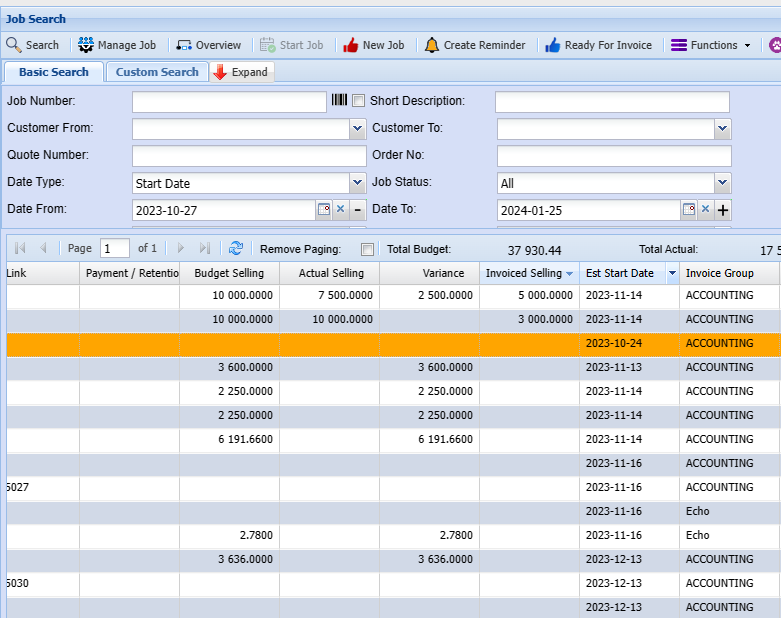
Task: Refresh the job results grid
Action: pos(236,248)
